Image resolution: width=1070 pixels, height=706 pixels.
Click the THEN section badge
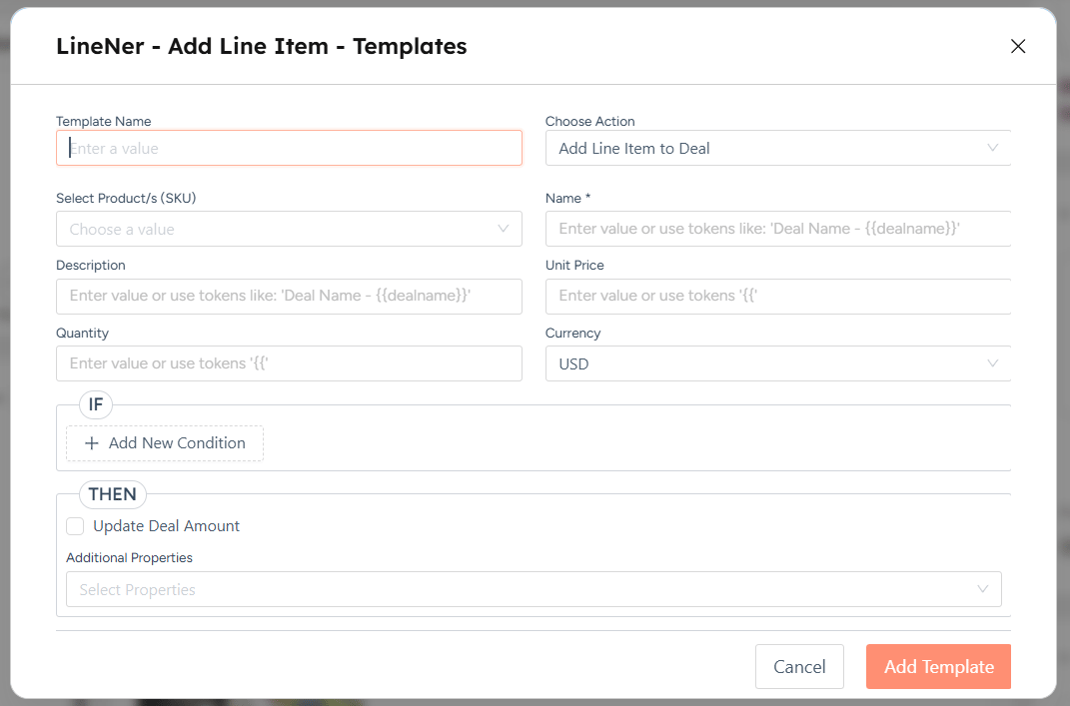point(113,494)
